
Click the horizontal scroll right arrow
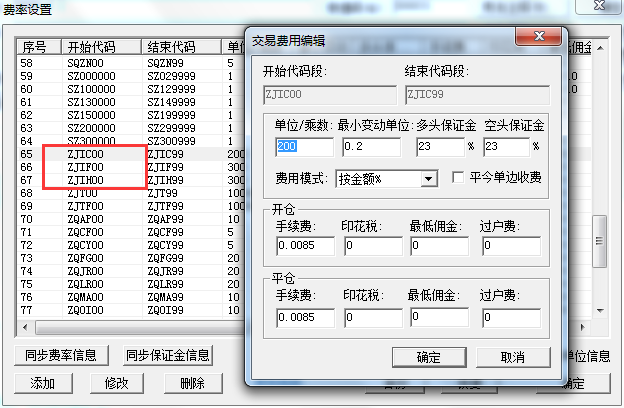583,328
